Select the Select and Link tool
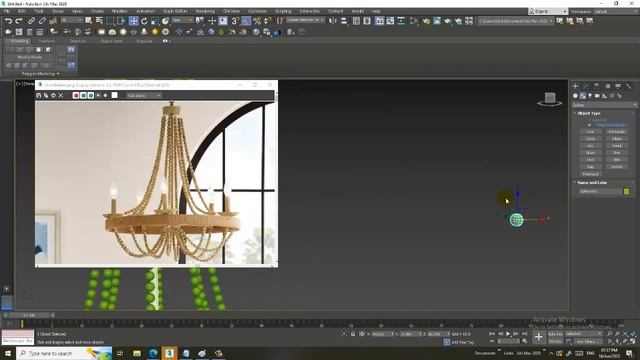Viewport: 640px width, 360px height. point(31,20)
